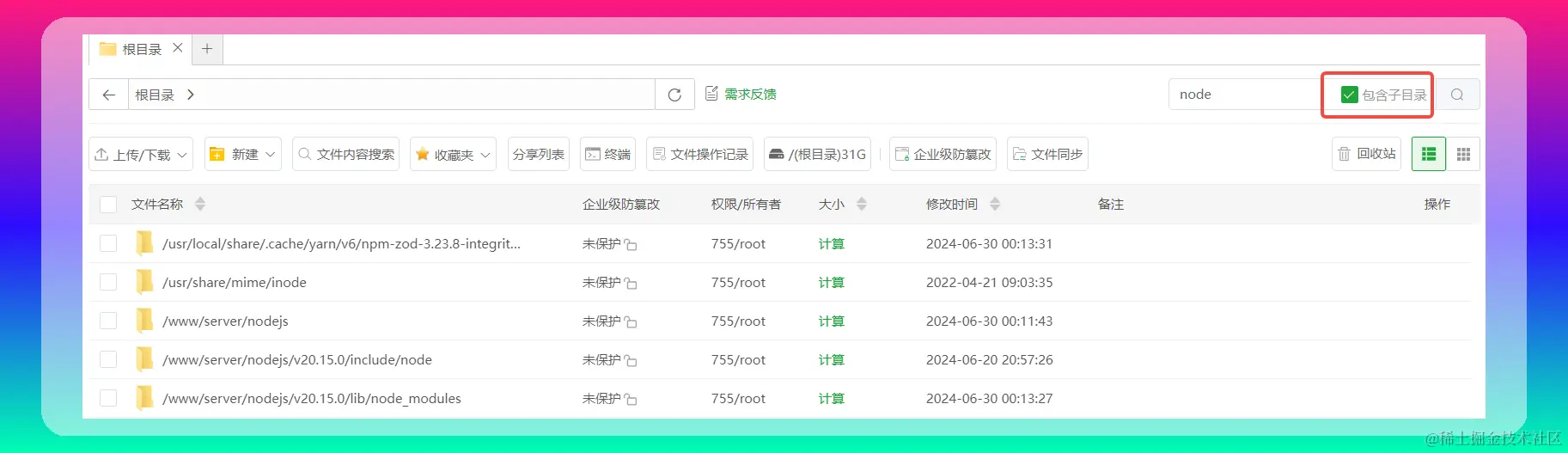Open 文件操作记录 log
The width and height of the screenshot is (1568, 453).
700,154
